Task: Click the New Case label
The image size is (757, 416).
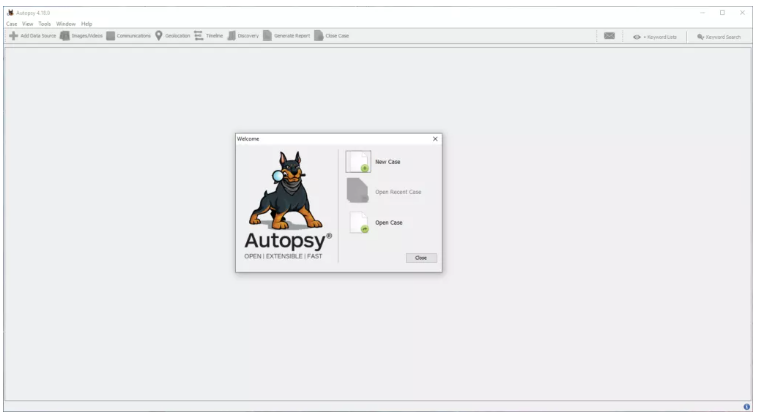Action: (388, 162)
